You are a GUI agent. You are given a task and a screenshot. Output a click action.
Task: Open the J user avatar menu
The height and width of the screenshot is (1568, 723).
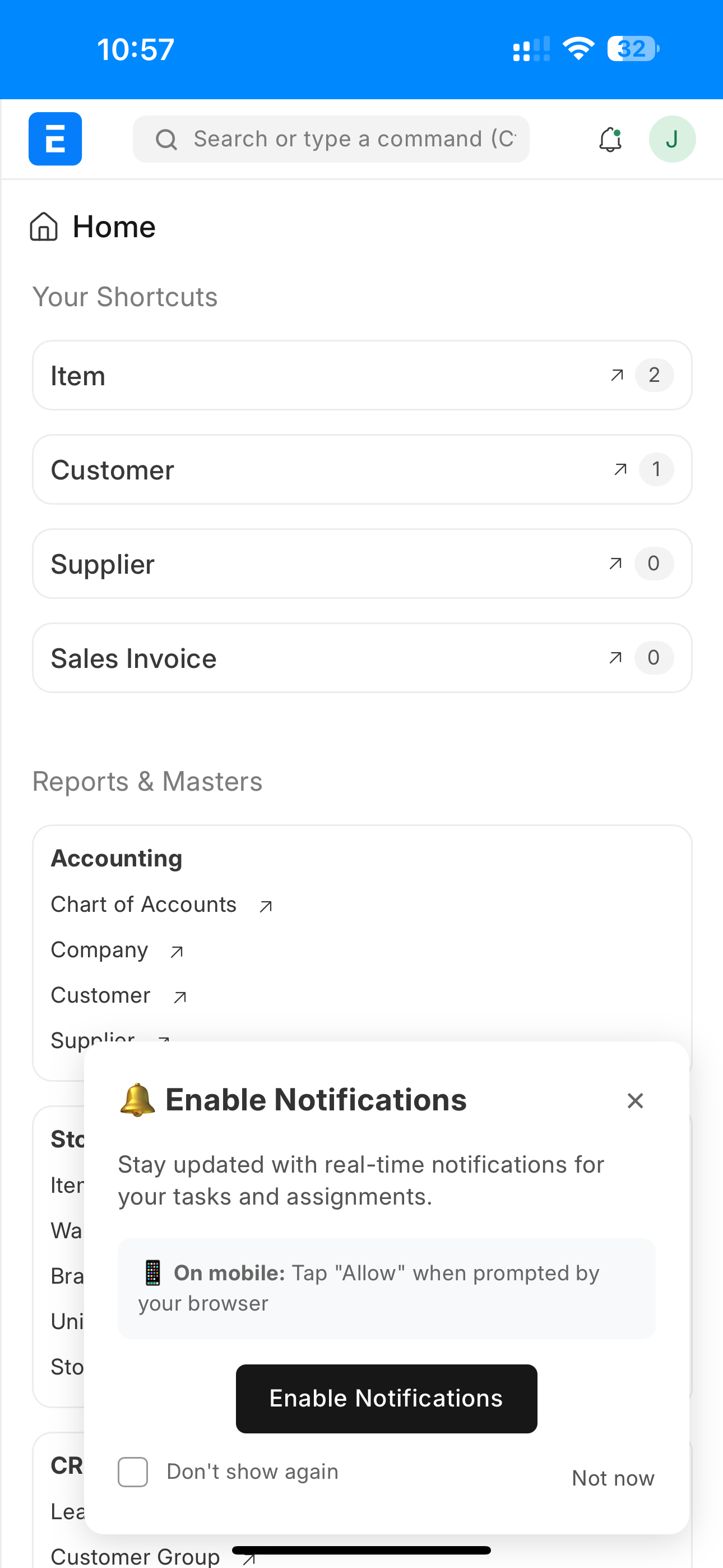(672, 140)
